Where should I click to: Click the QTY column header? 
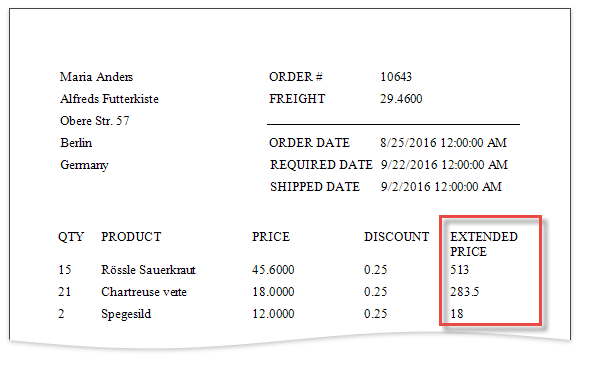(x=71, y=237)
